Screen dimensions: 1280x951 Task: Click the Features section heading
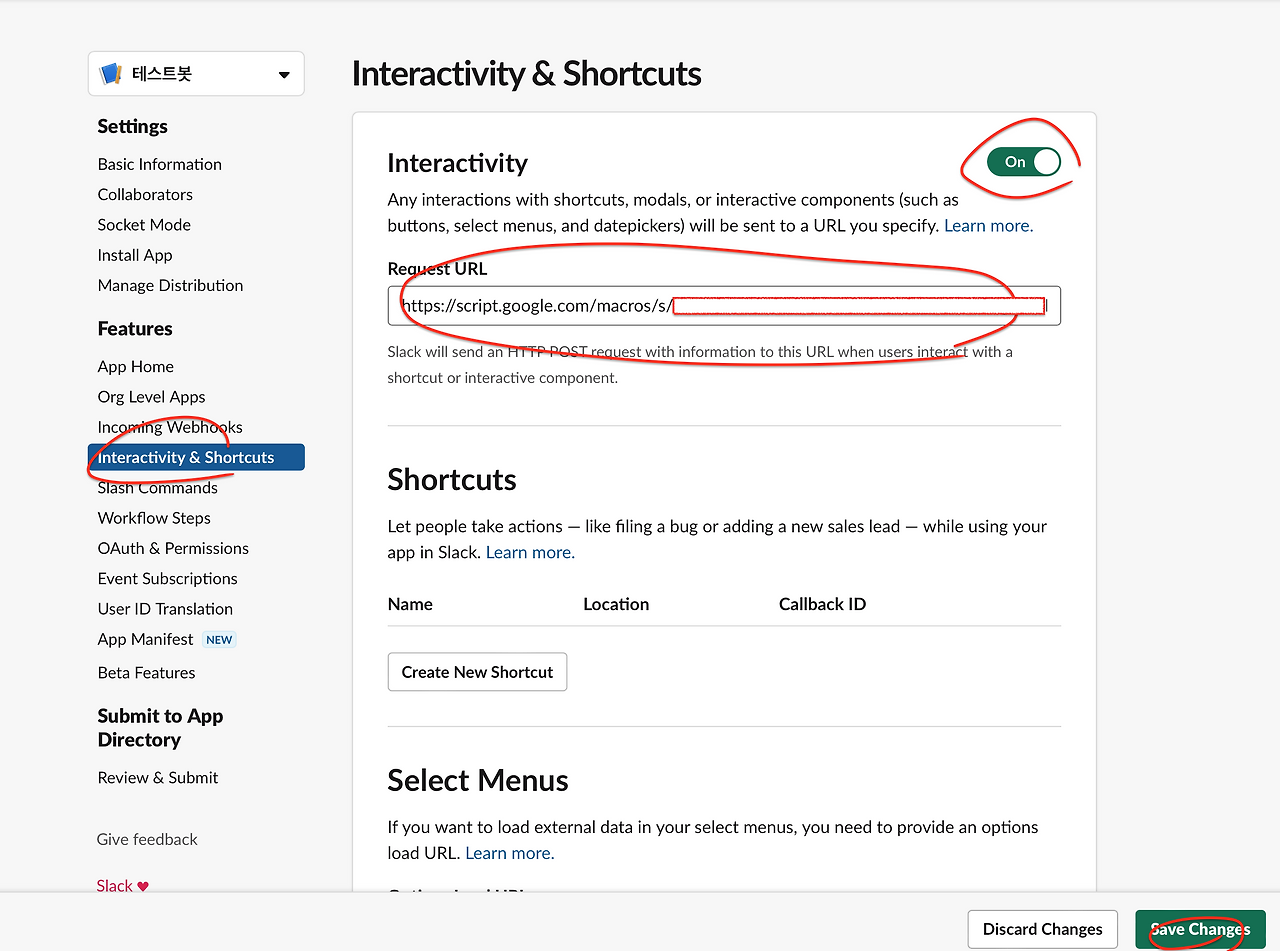(135, 329)
